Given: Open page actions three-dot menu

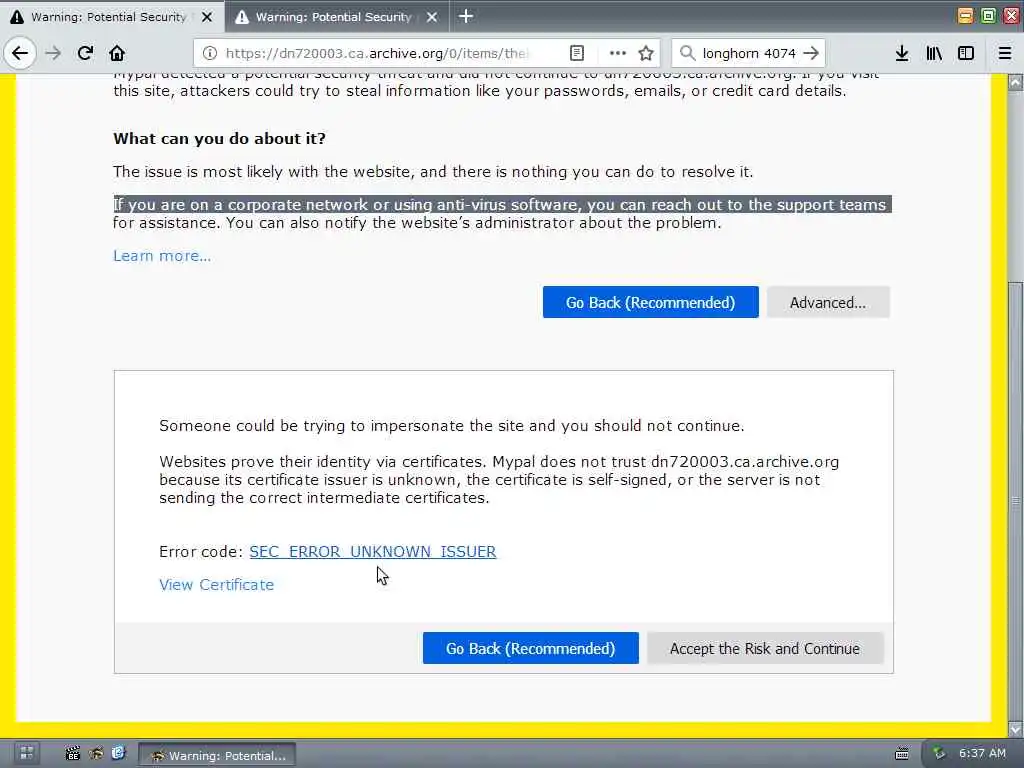Looking at the screenshot, I should click(617, 53).
